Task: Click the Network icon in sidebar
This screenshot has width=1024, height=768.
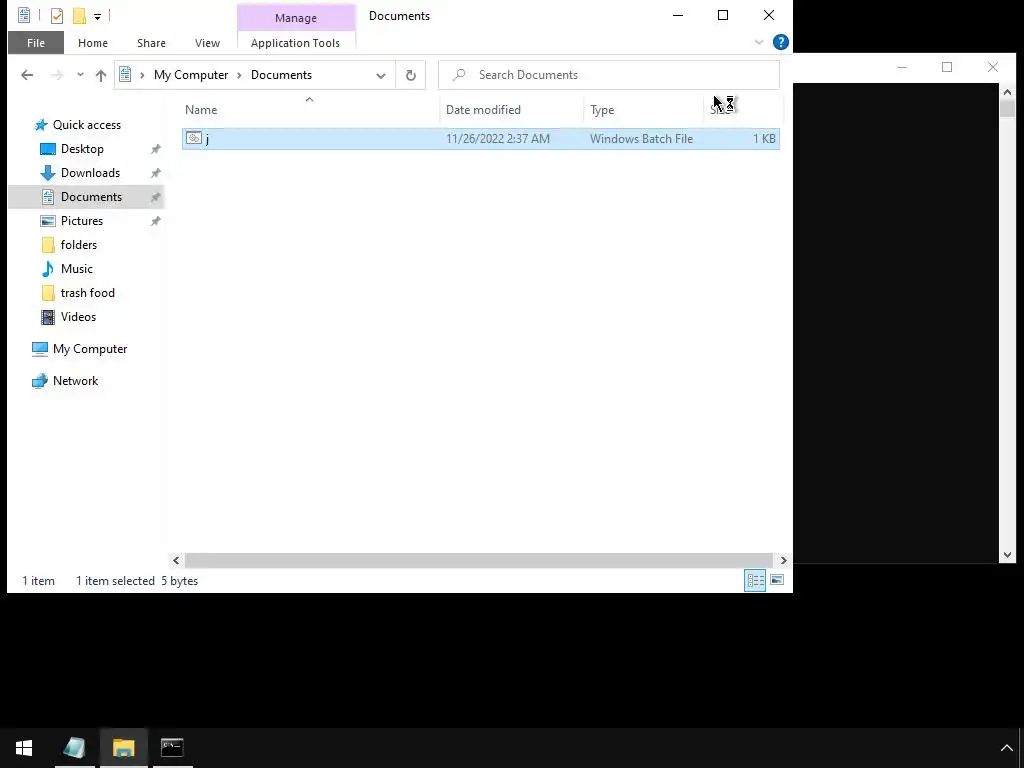Action: point(40,381)
